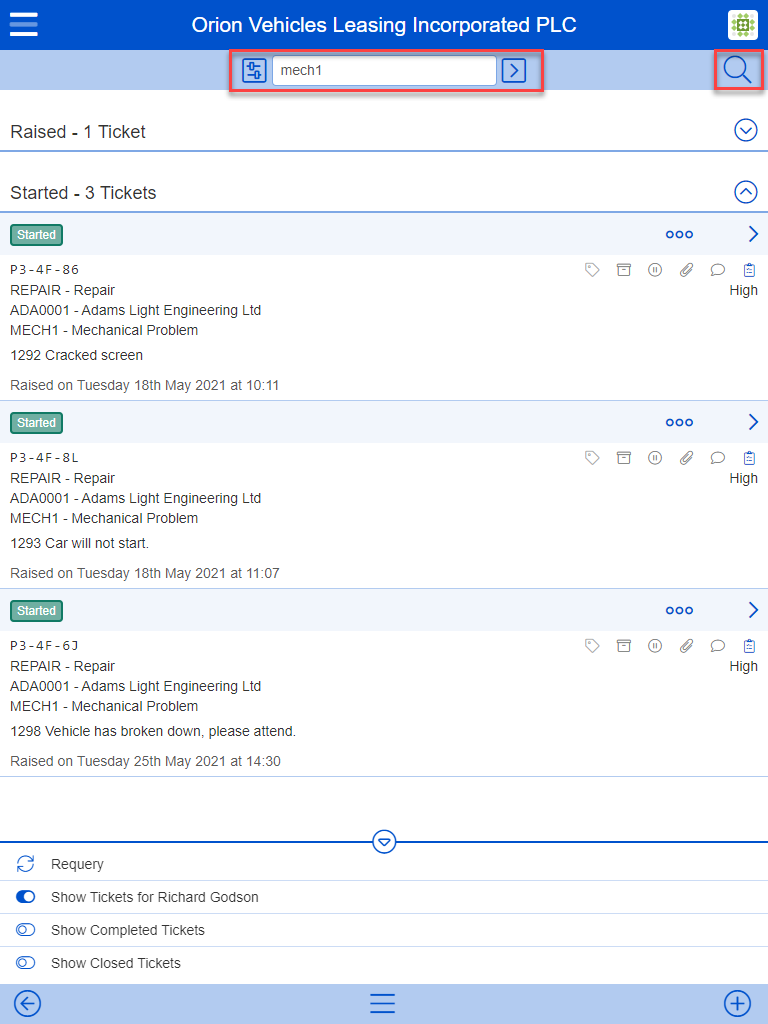Click the search go arrow button
The height and width of the screenshot is (1024, 768).
coord(514,70)
